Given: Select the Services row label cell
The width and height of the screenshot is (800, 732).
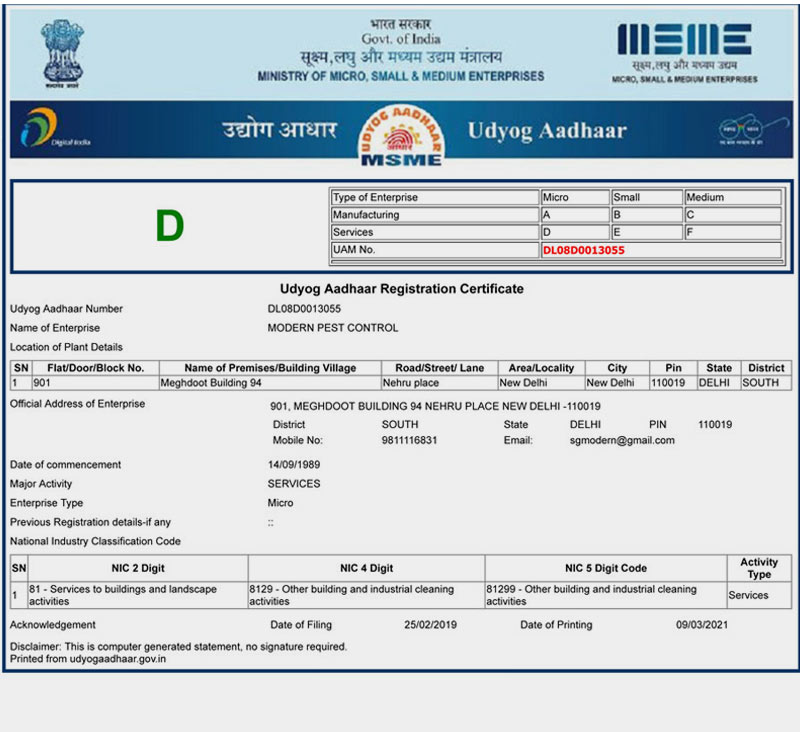Looking at the screenshot, I should (x=434, y=232).
